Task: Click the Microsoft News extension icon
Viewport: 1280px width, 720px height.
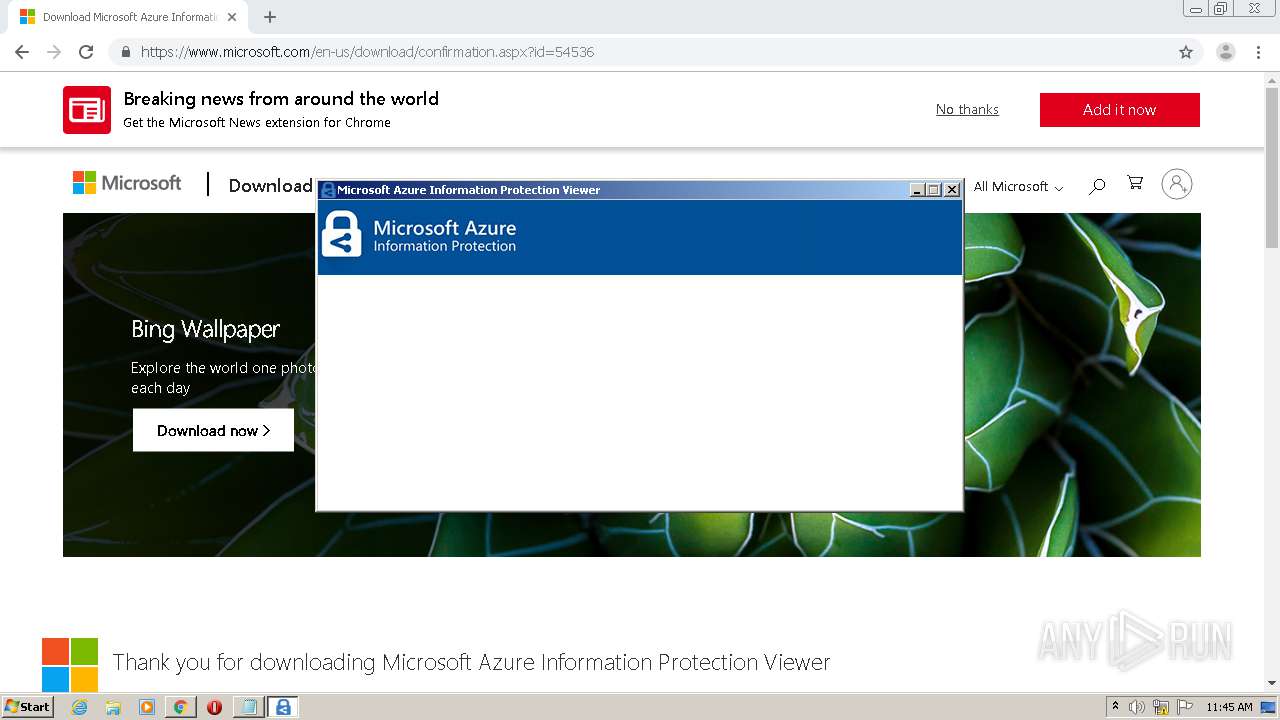Action: pos(87,110)
